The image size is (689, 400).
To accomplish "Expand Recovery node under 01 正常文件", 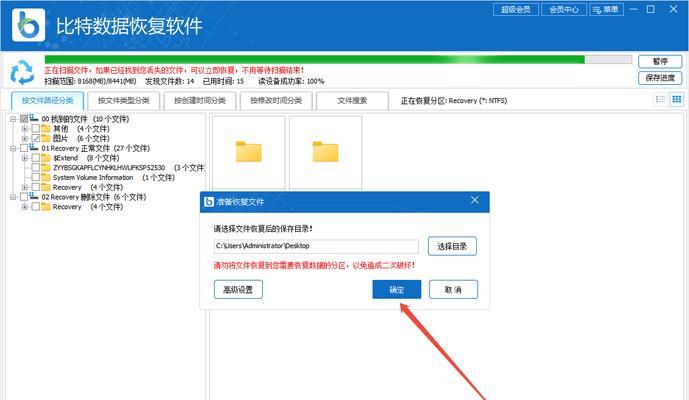I will coord(25,187).
